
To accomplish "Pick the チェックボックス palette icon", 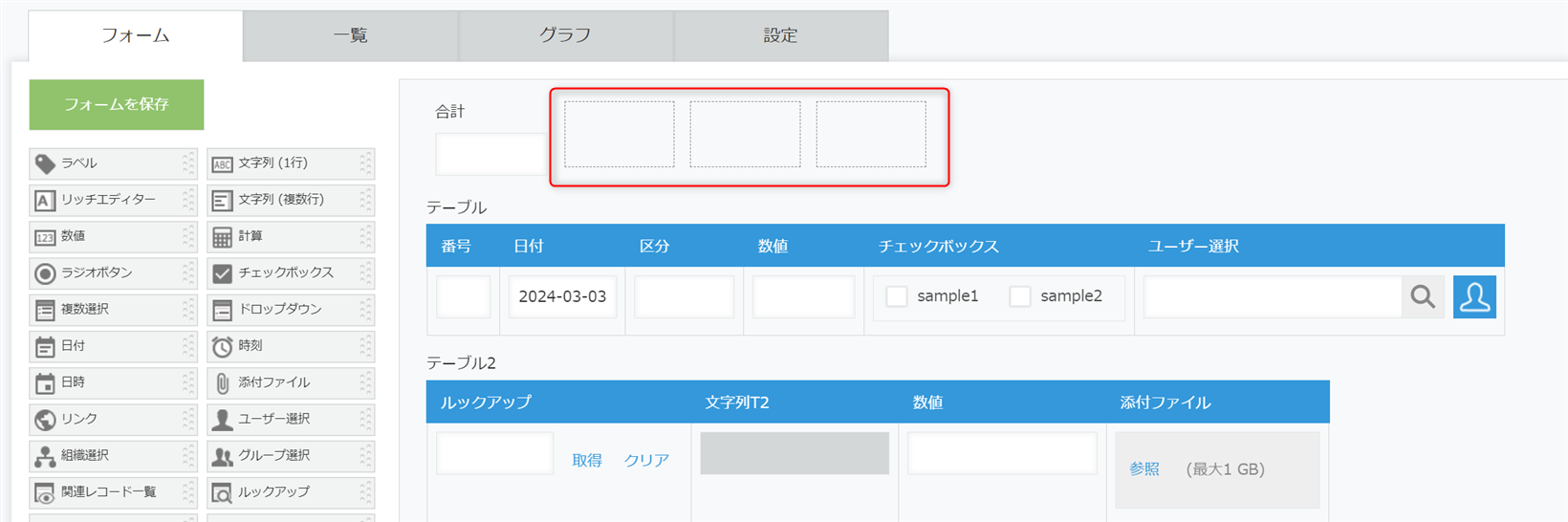I will (x=222, y=273).
